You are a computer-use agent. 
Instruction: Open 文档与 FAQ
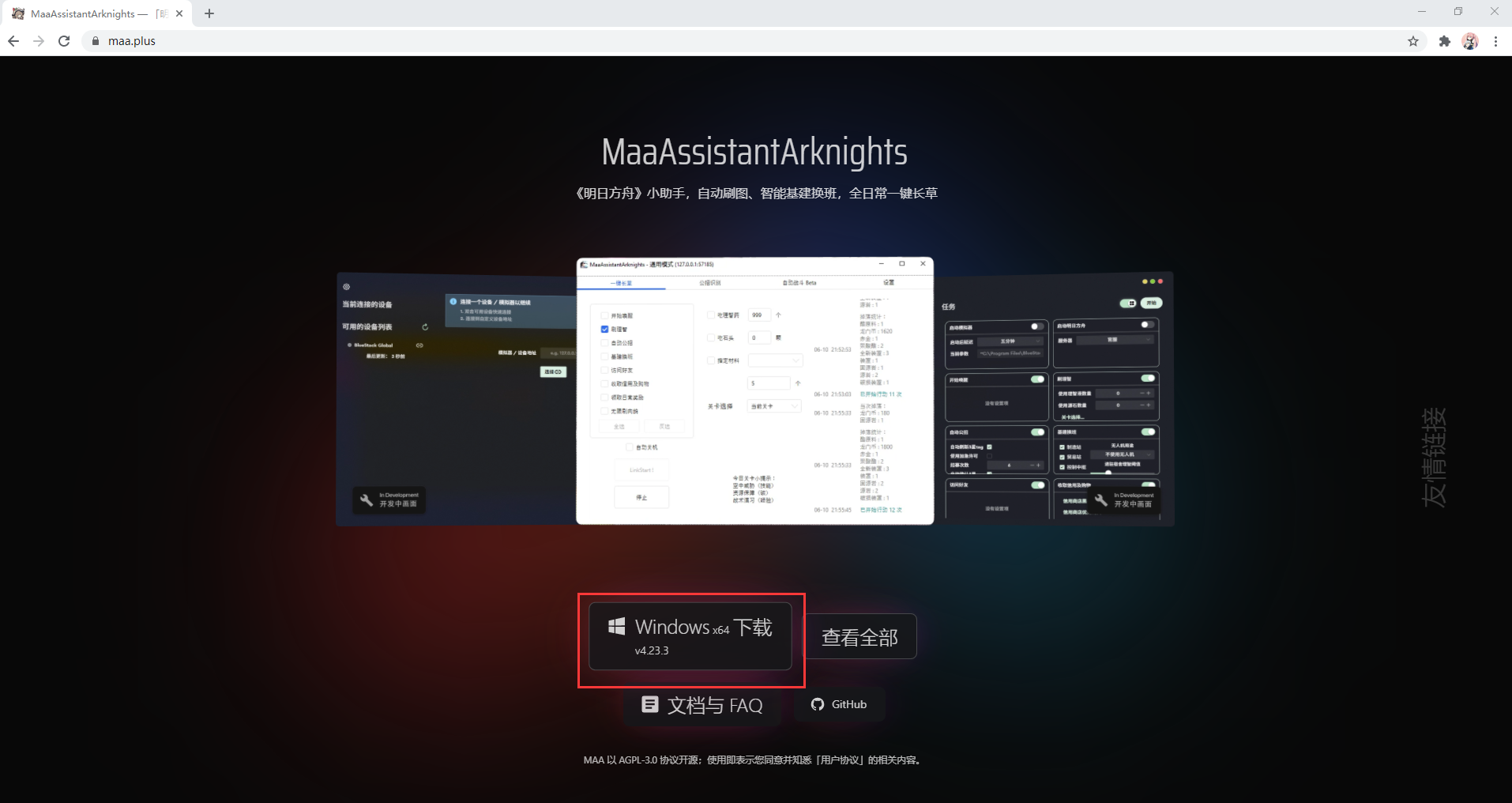[702, 705]
